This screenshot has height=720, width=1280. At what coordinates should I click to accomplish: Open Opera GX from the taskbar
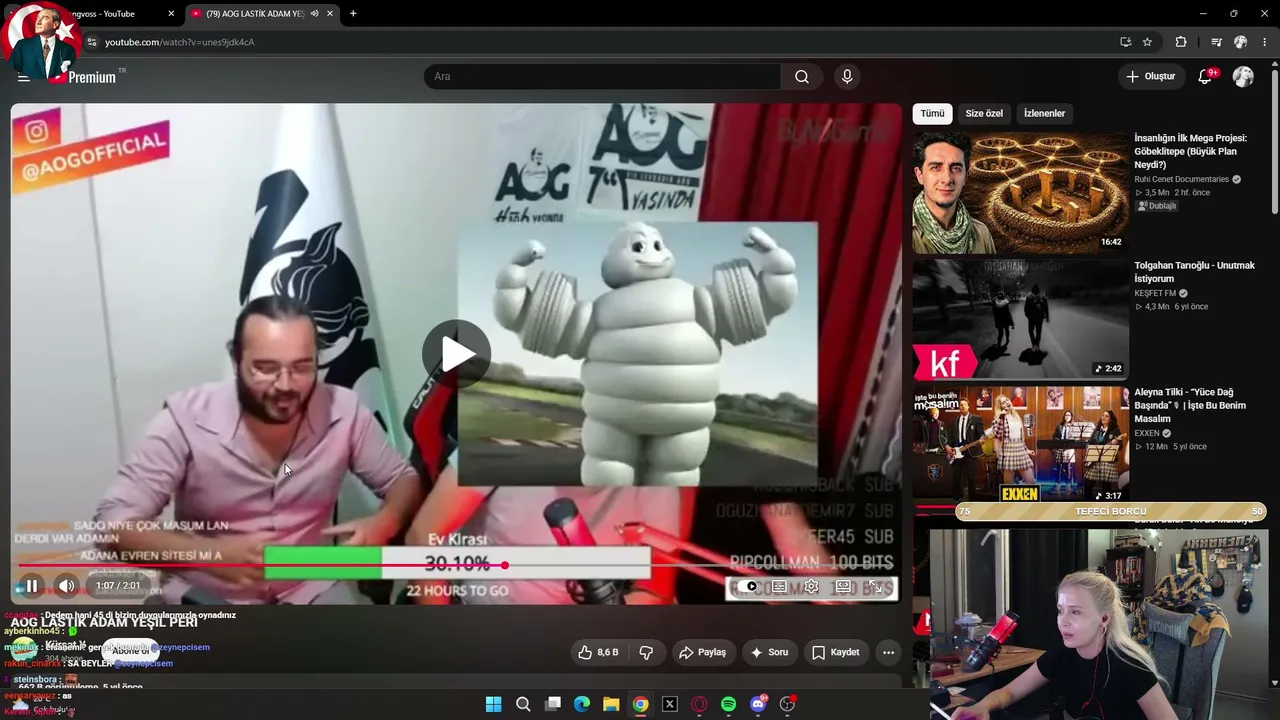pos(699,704)
